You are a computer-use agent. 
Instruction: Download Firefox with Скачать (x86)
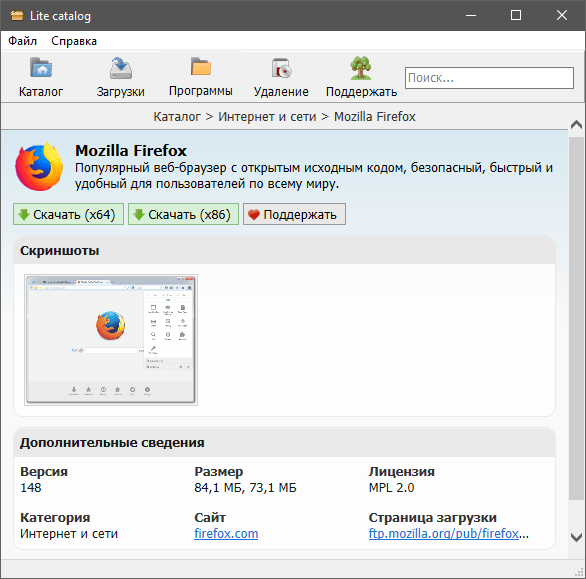[183, 214]
